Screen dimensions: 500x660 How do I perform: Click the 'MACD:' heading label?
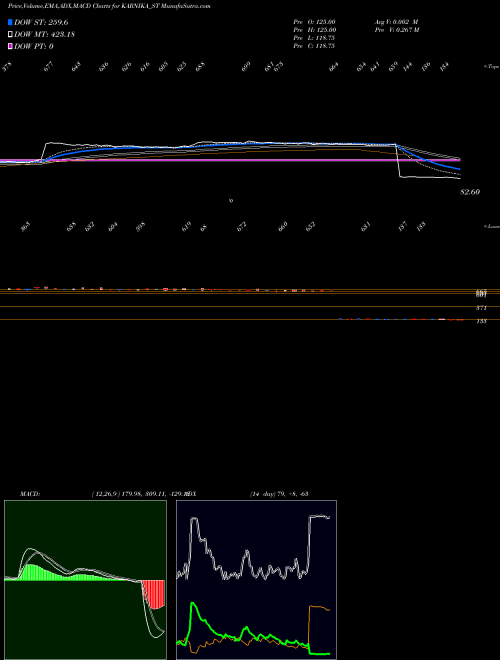[x=30, y=493]
